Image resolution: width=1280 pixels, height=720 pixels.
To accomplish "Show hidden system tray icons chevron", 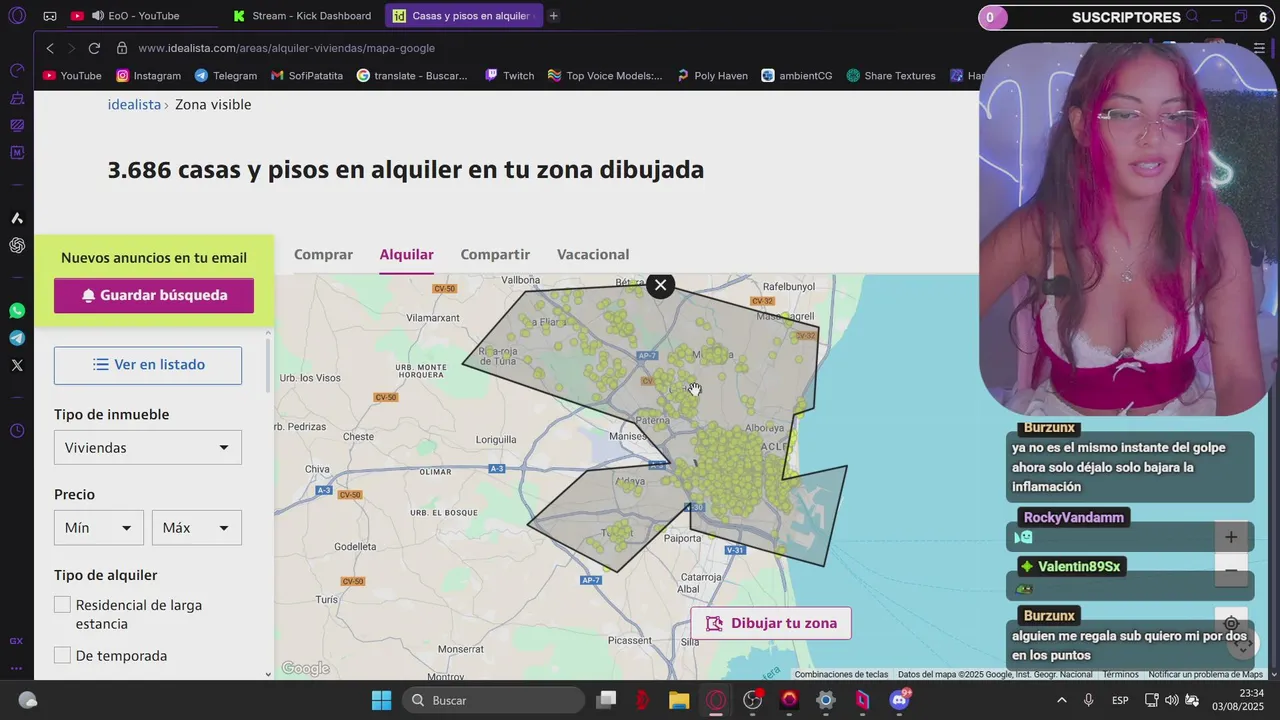I will tap(1061, 700).
